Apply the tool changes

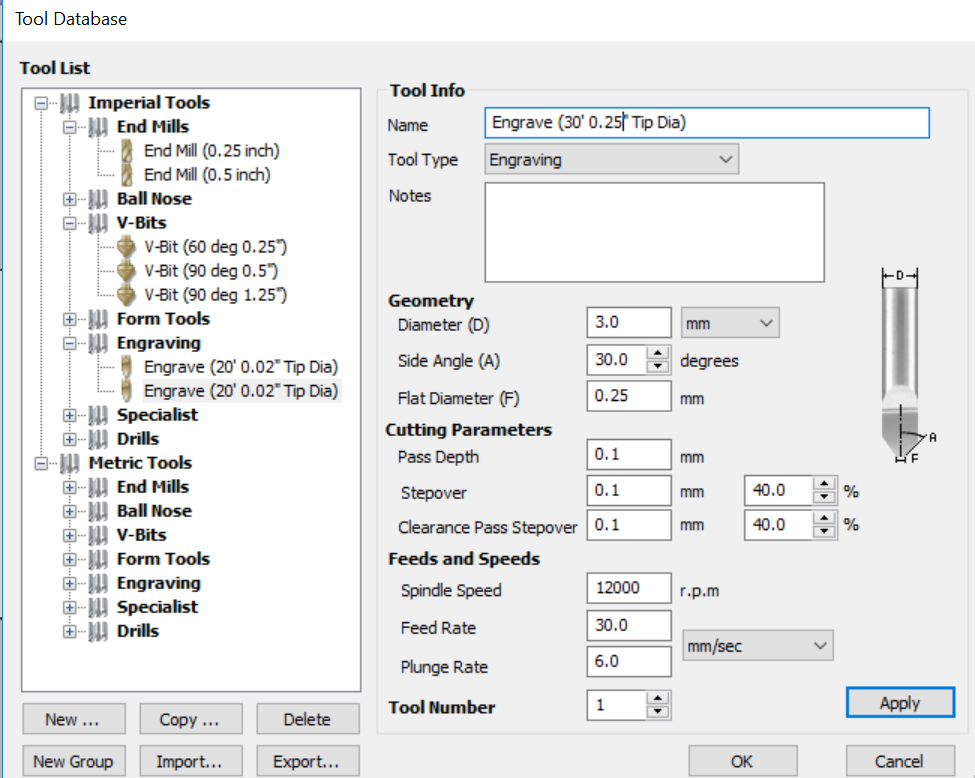pyautogui.click(x=900, y=703)
